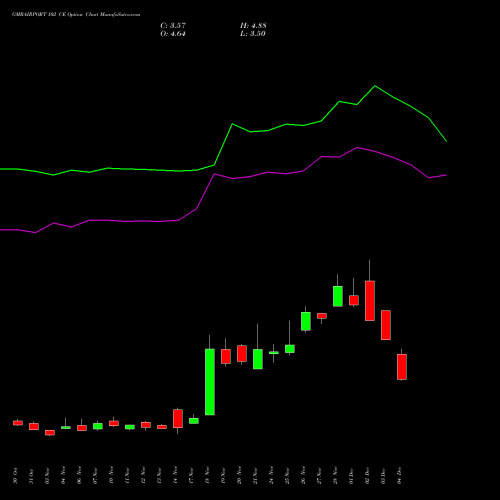Click the '10 Nov' date axis label
This screenshot has width=500, height=500.
pyautogui.click(x=111, y=476)
